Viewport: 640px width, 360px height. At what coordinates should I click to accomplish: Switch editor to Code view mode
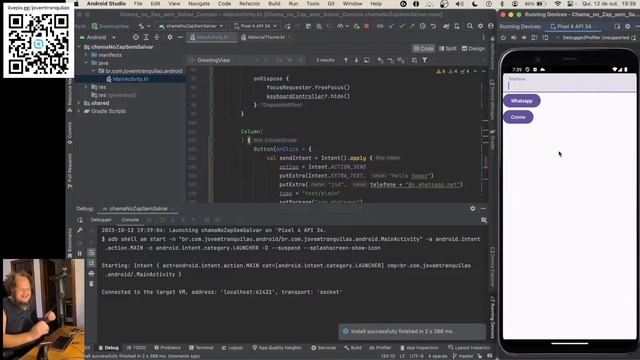pyautogui.click(x=423, y=49)
